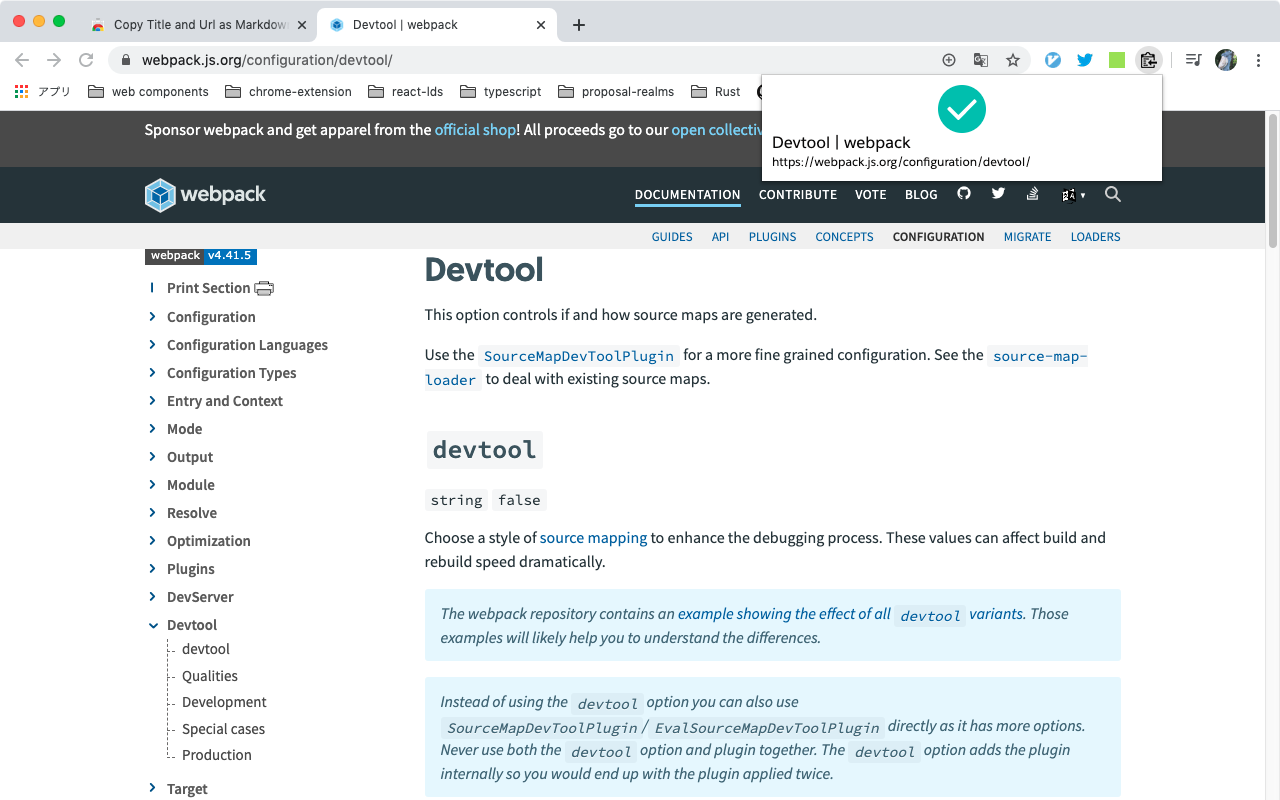Open the Twitter extension icon in toolbar

click(x=1085, y=60)
